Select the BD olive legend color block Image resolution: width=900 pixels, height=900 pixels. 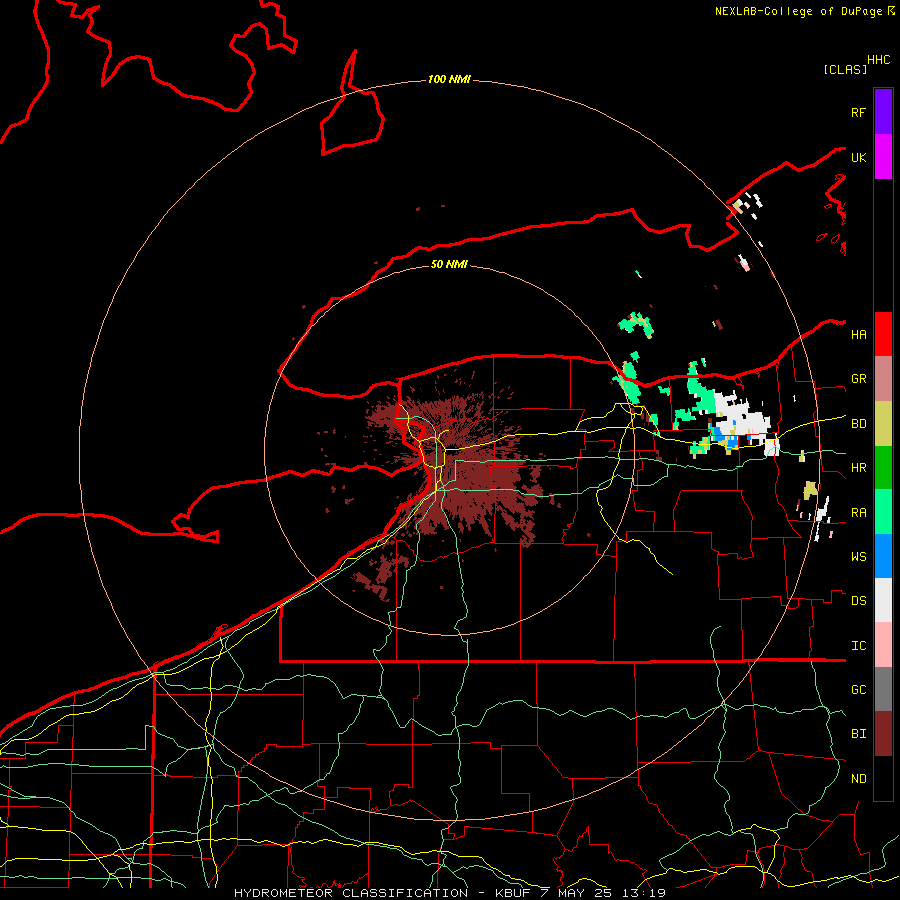883,424
